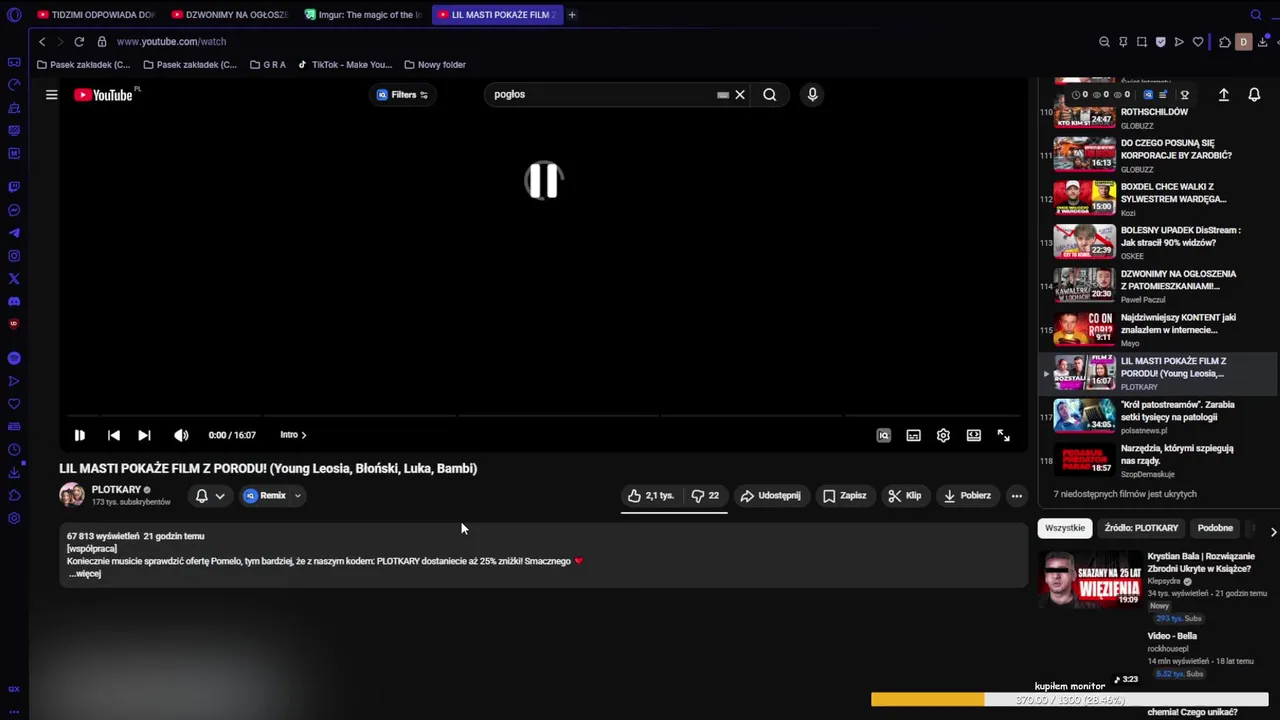Open a new browser tab with plus

click(572, 15)
